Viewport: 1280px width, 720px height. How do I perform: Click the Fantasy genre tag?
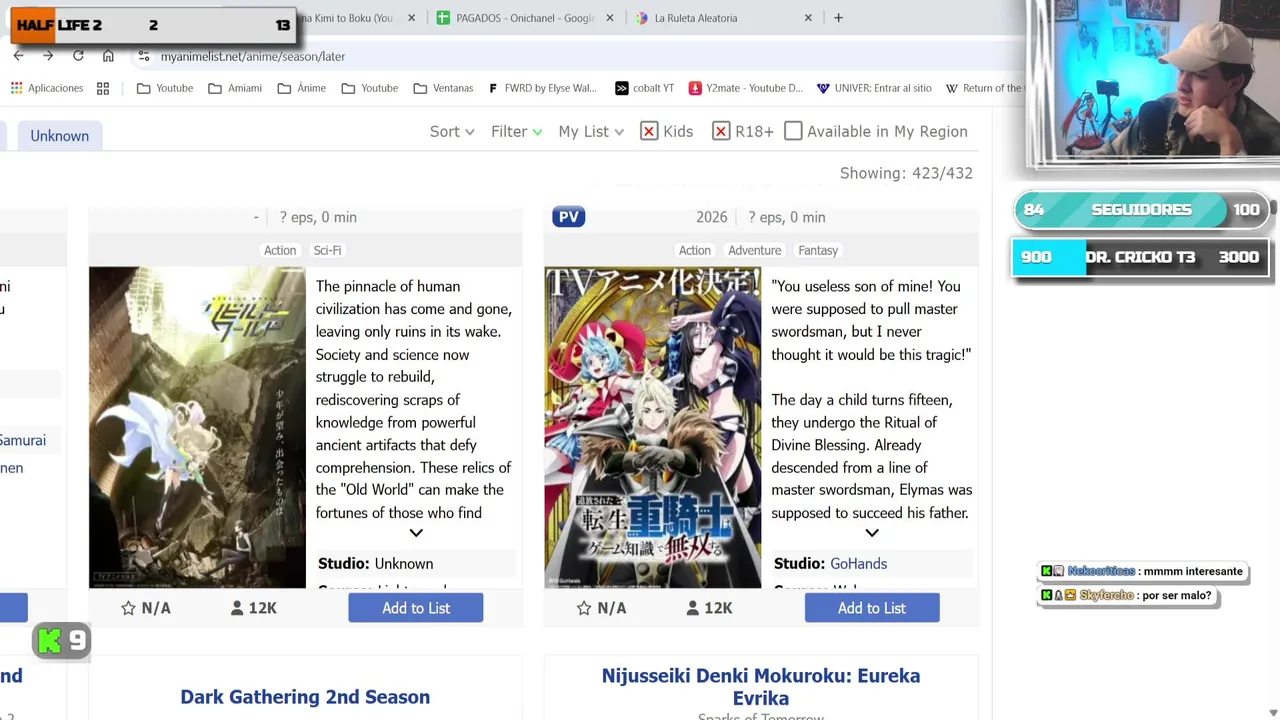(x=818, y=250)
